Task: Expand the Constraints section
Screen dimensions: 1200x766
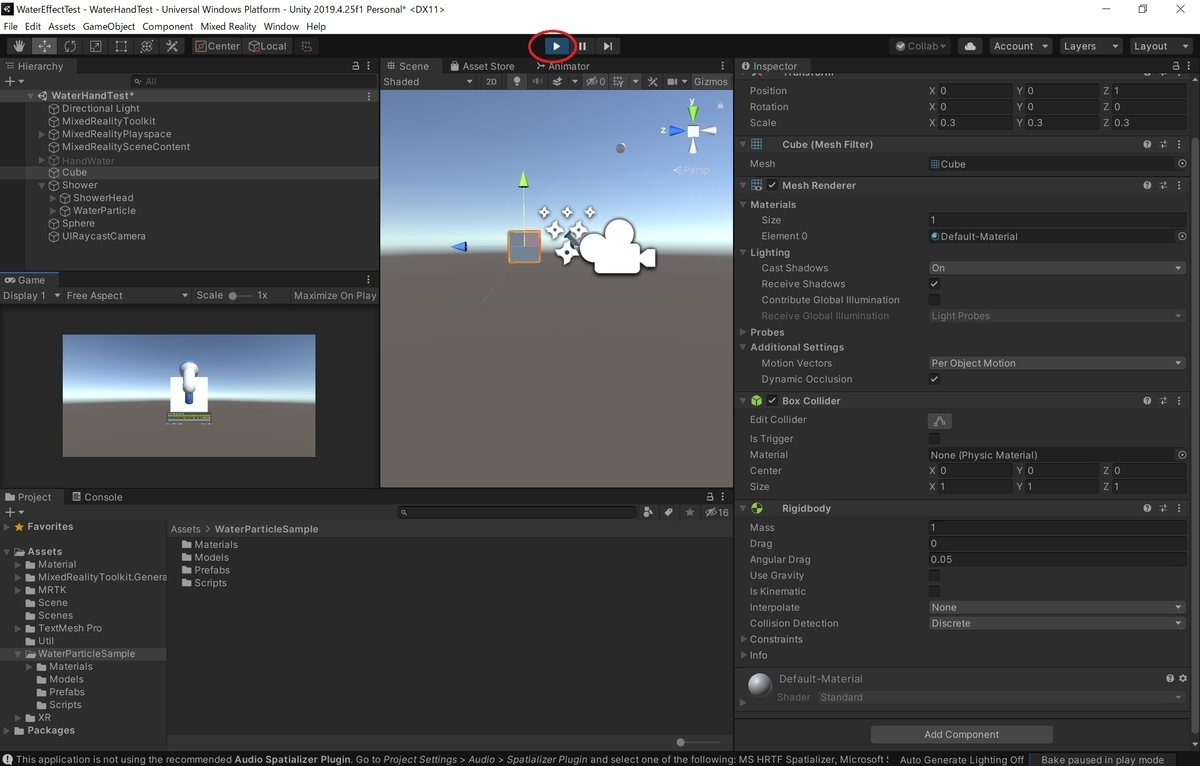Action: [743, 640]
